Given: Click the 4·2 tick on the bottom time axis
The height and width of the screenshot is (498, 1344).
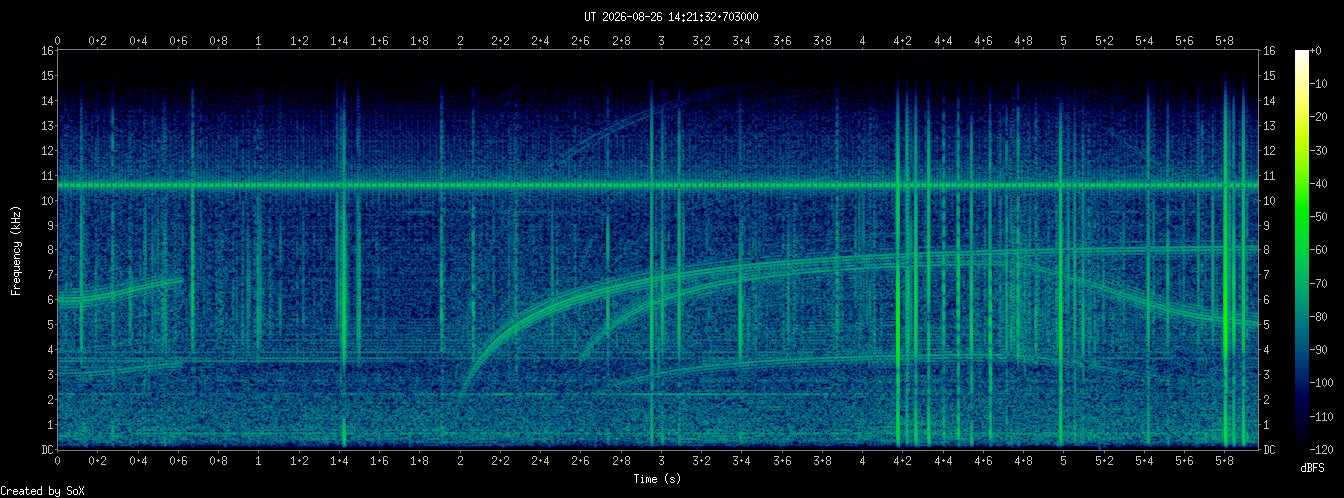Looking at the screenshot, I should [902, 461].
